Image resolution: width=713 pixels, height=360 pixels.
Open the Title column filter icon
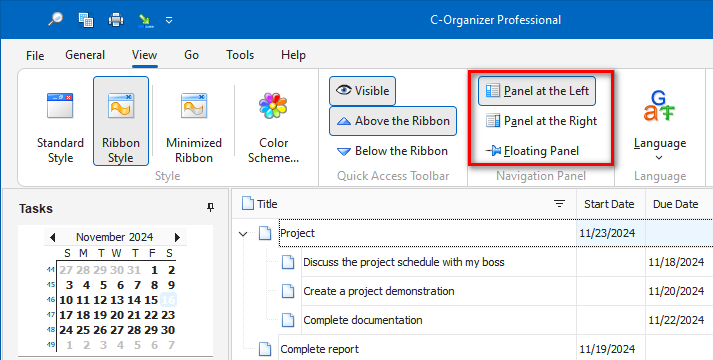pyautogui.click(x=559, y=204)
